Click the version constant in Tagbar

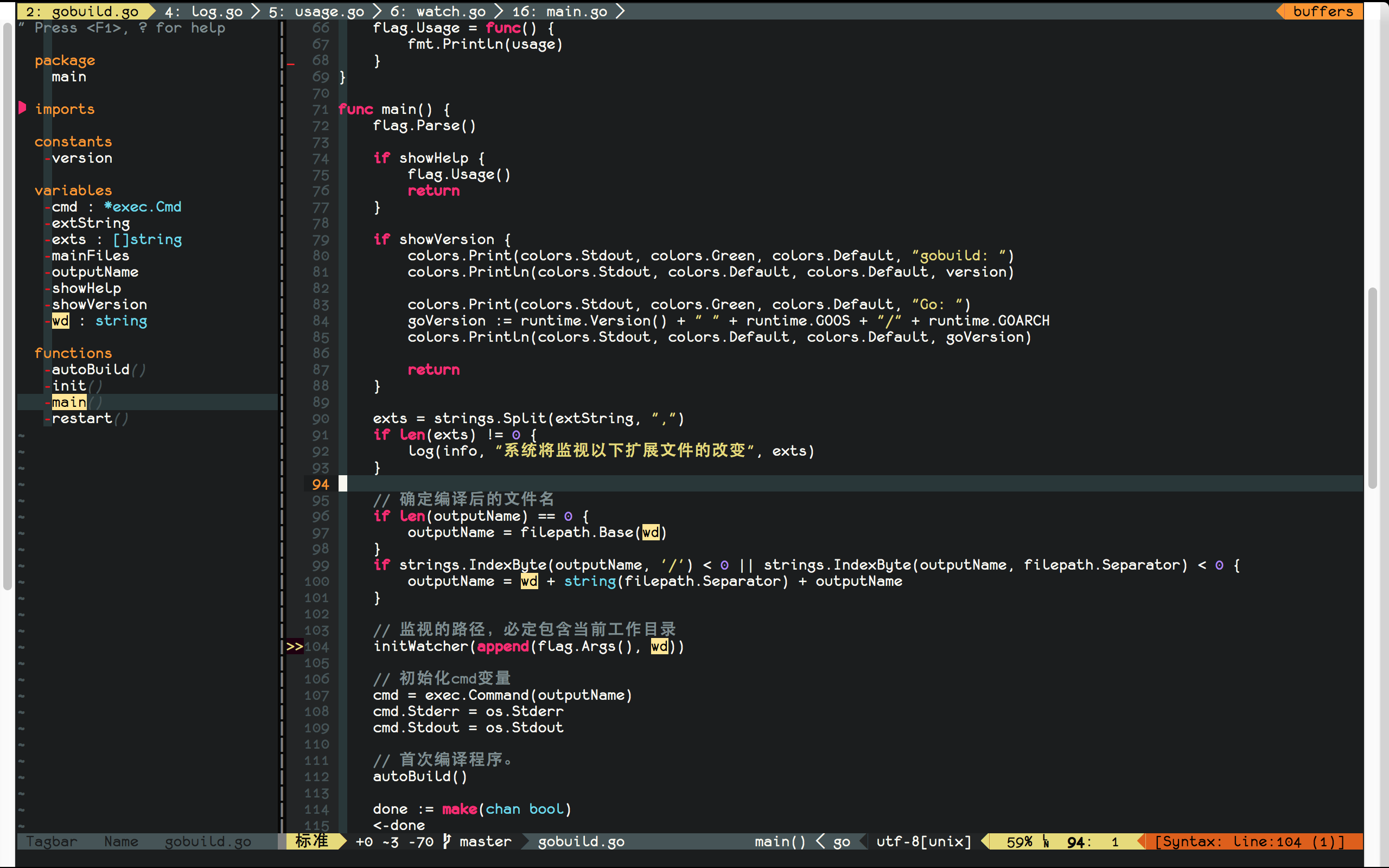pyautogui.click(x=81, y=158)
